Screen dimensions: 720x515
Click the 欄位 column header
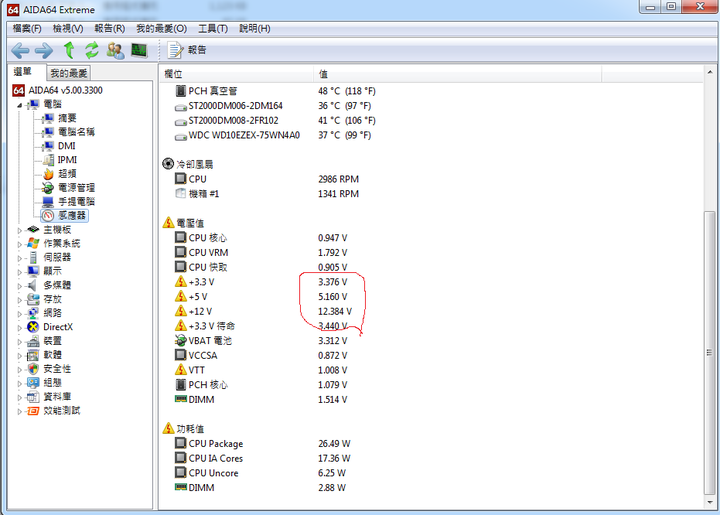236,74
